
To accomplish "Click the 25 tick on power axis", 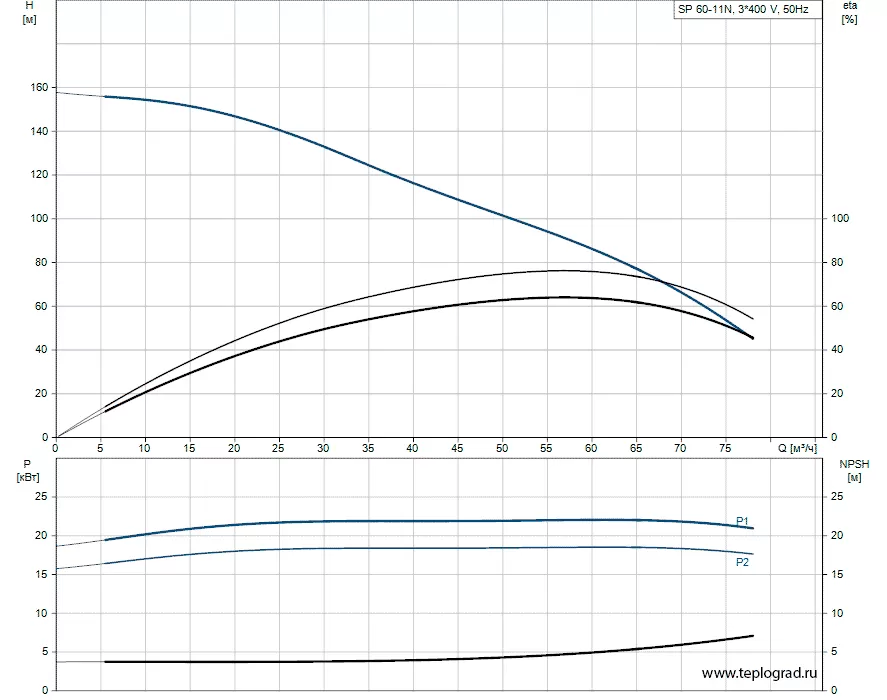I will tap(41, 496).
